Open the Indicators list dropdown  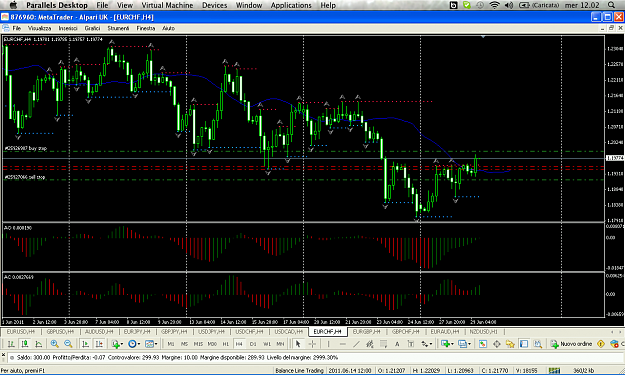pos(117,344)
